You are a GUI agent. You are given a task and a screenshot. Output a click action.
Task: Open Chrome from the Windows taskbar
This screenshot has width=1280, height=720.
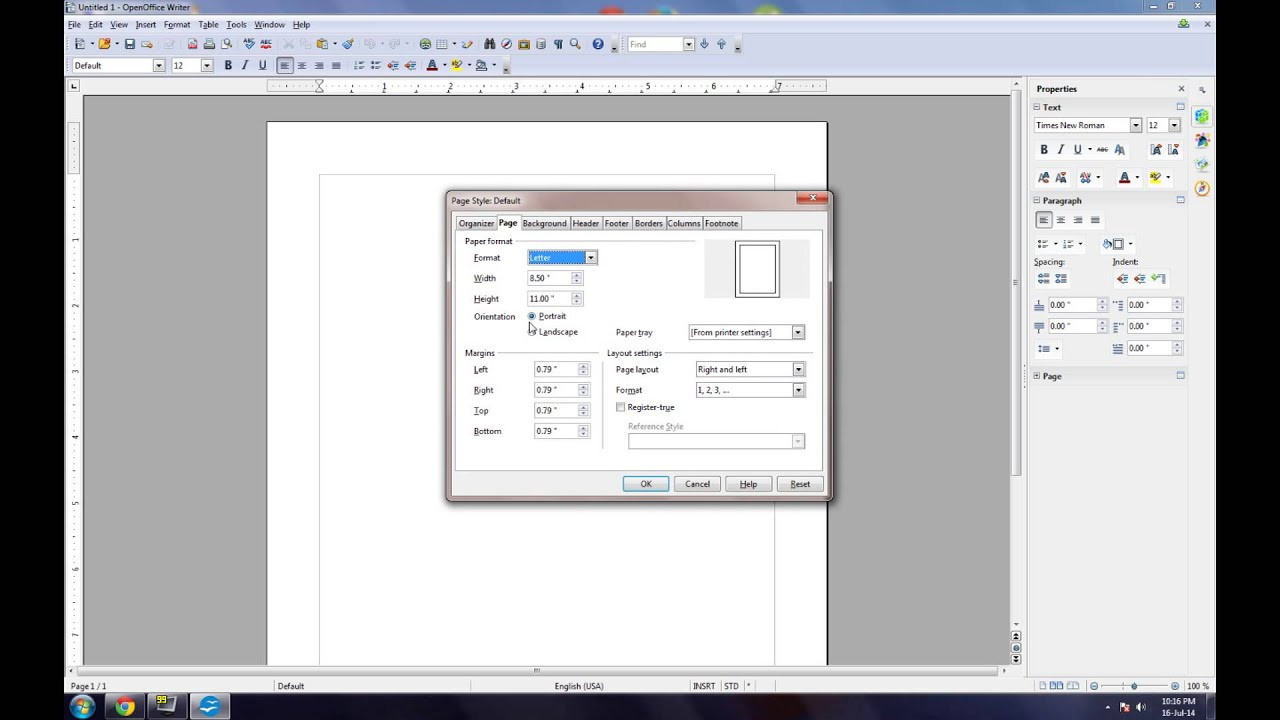pyautogui.click(x=125, y=707)
